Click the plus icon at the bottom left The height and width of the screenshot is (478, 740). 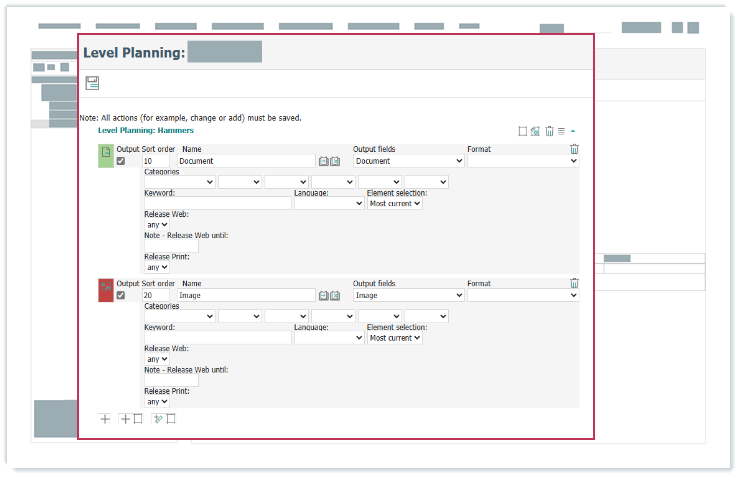point(105,419)
